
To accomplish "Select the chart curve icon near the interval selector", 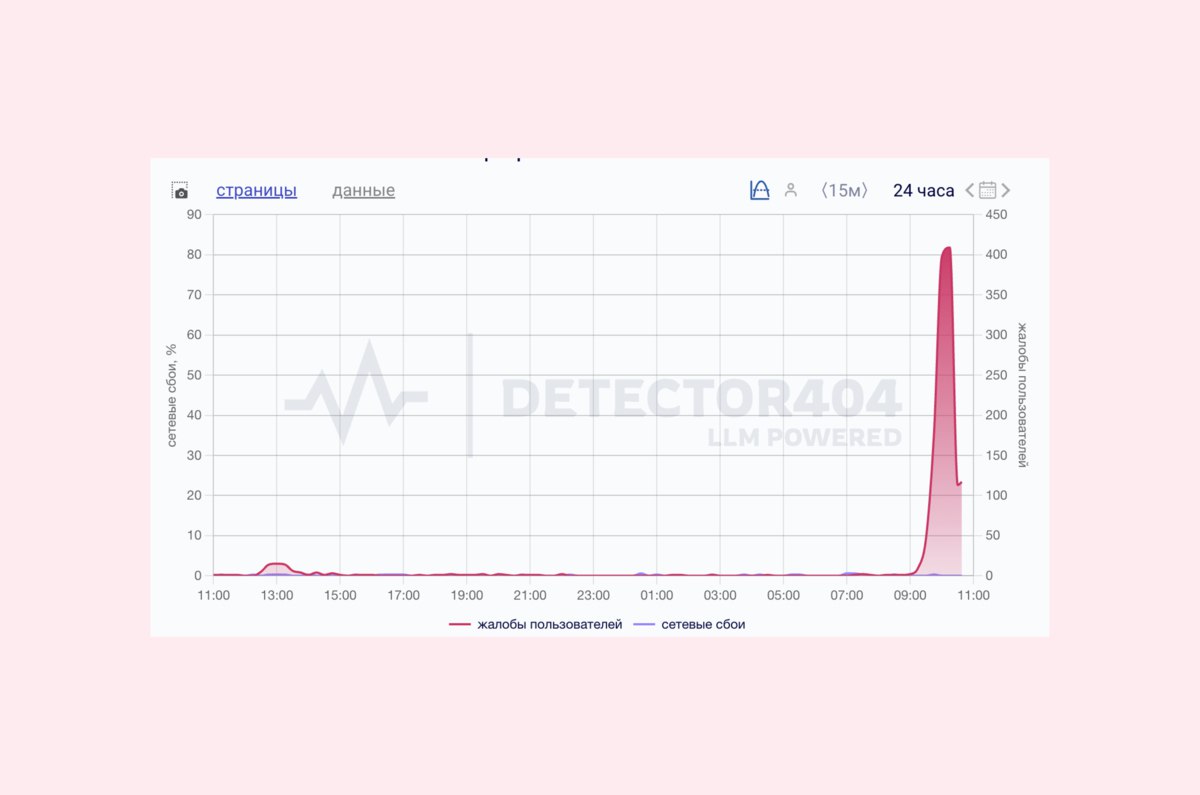I will pos(760,190).
